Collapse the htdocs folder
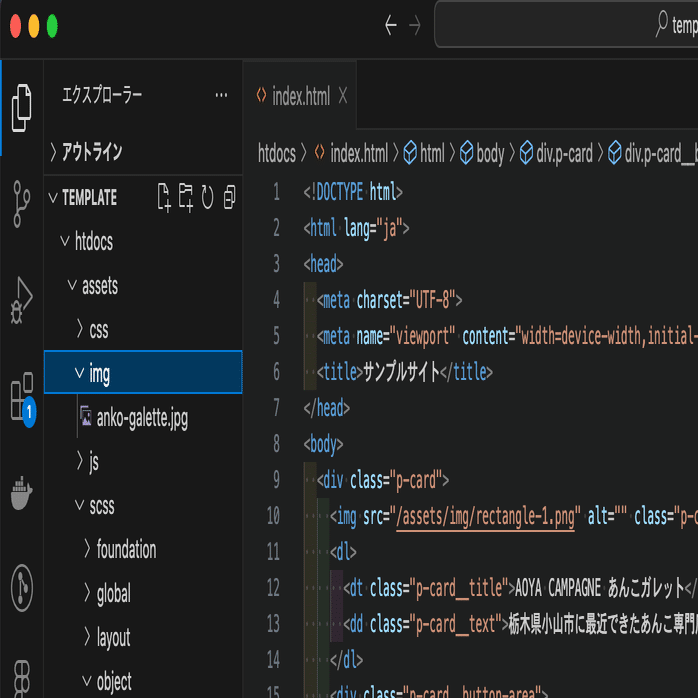The height and width of the screenshot is (698, 698). (x=143, y=241)
